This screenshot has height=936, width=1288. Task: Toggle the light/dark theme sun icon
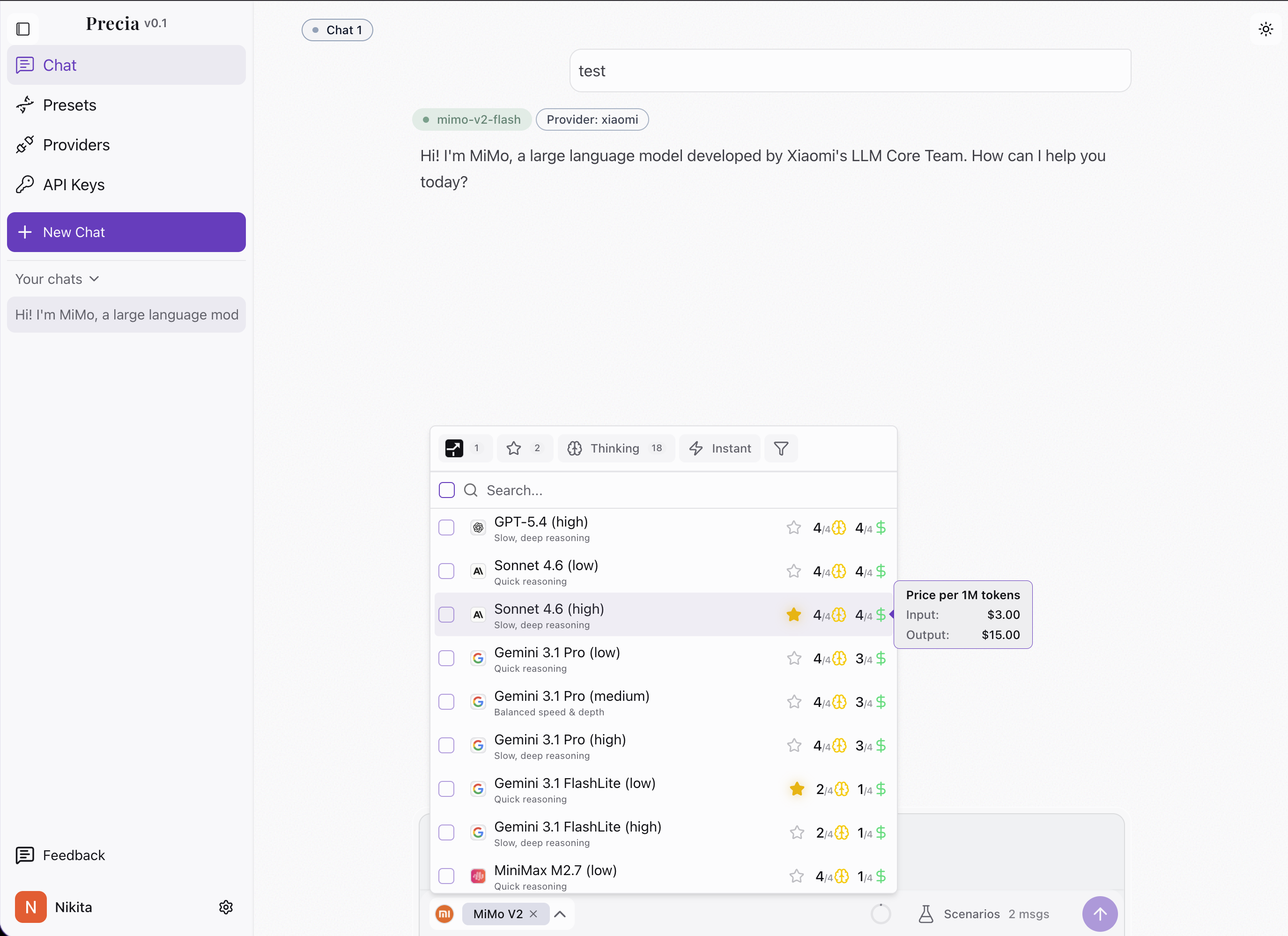pos(1265,29)
